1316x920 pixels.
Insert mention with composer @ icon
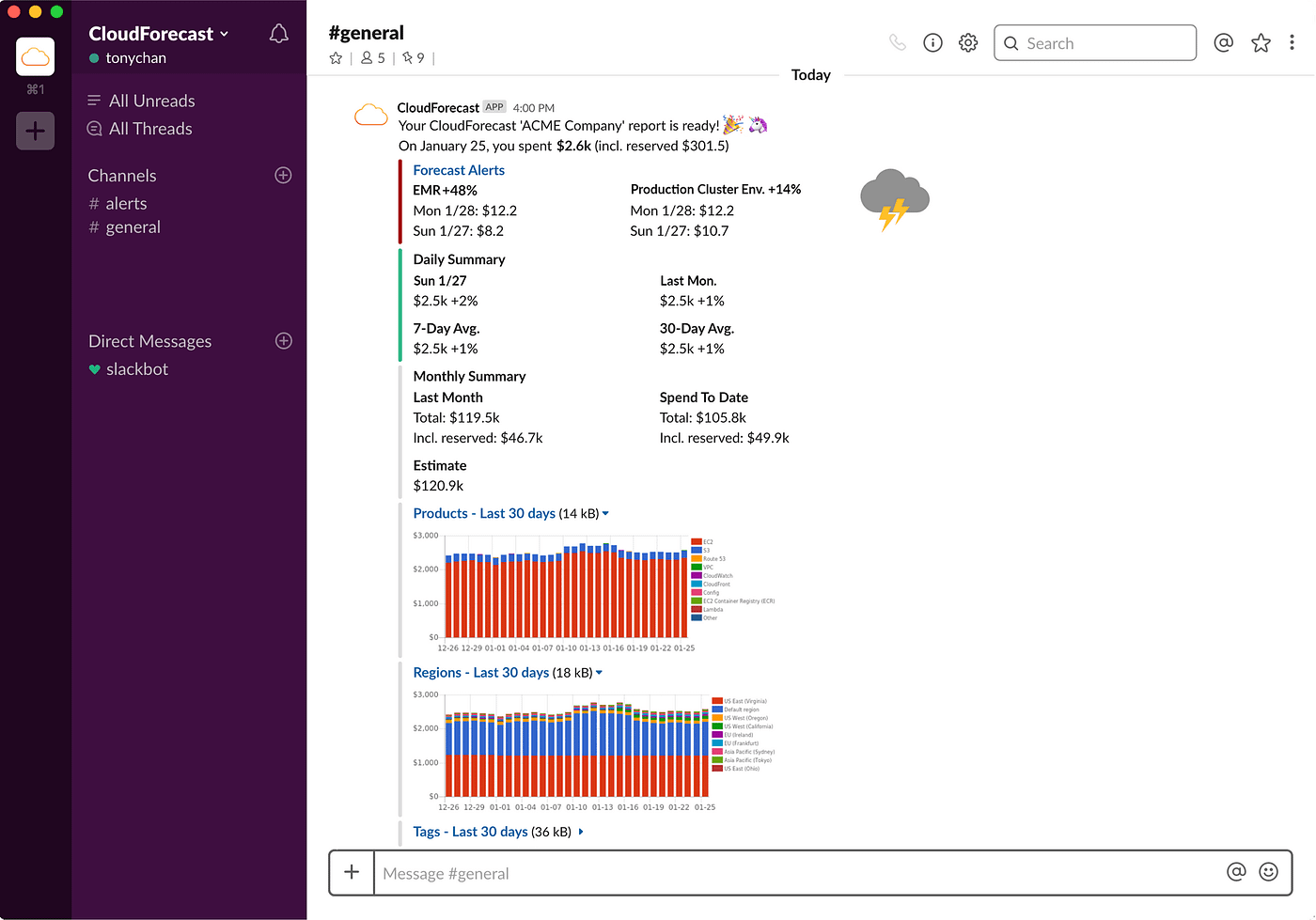pyautogui.click(x=1236, y=872)
